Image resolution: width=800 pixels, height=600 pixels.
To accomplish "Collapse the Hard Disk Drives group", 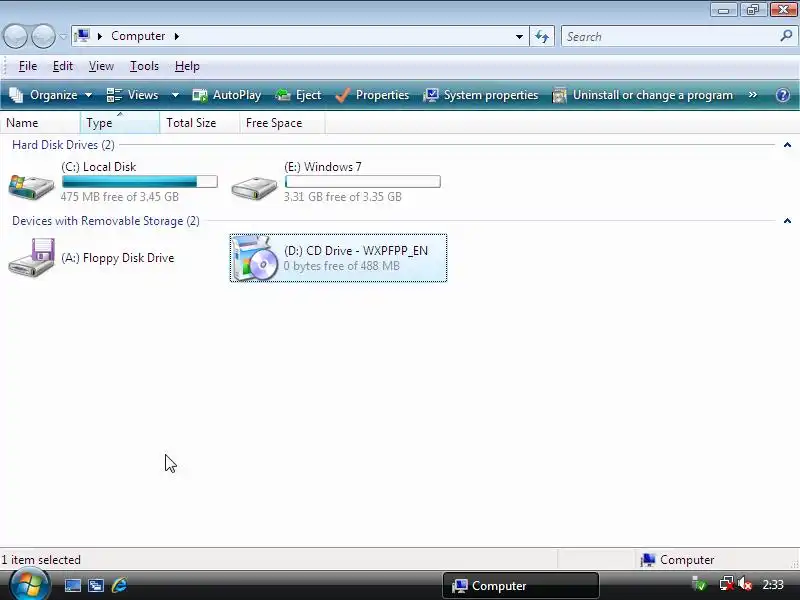I will click(x=787, y=145).
